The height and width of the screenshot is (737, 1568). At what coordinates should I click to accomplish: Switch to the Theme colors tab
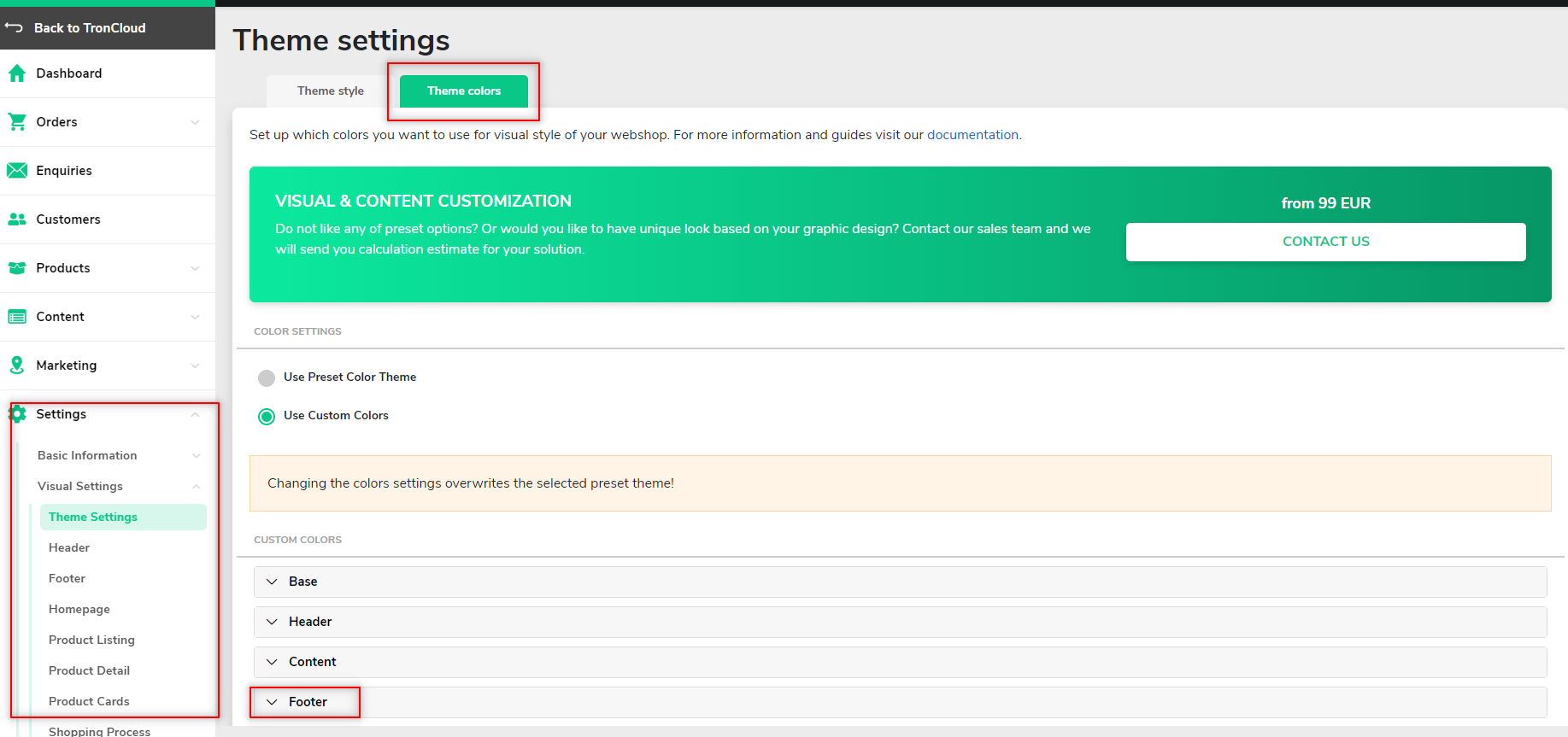pos(464,91)
